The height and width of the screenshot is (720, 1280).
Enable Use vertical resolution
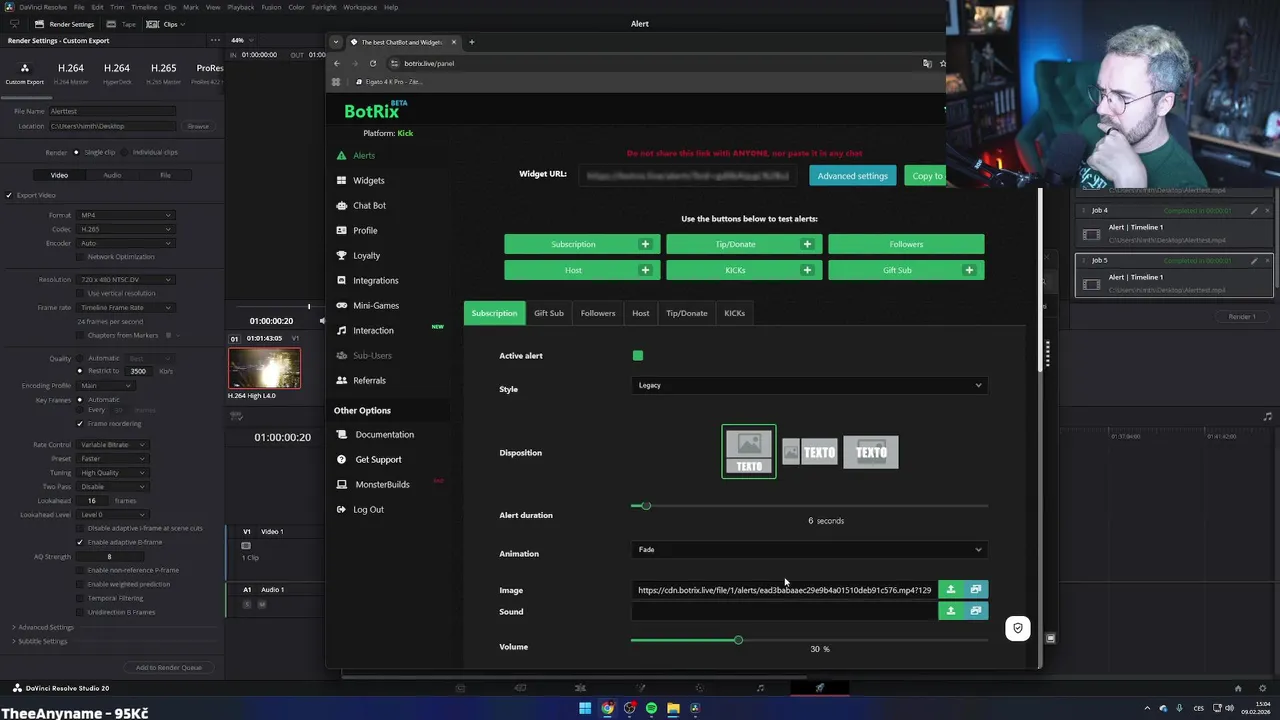coord(80,293)
